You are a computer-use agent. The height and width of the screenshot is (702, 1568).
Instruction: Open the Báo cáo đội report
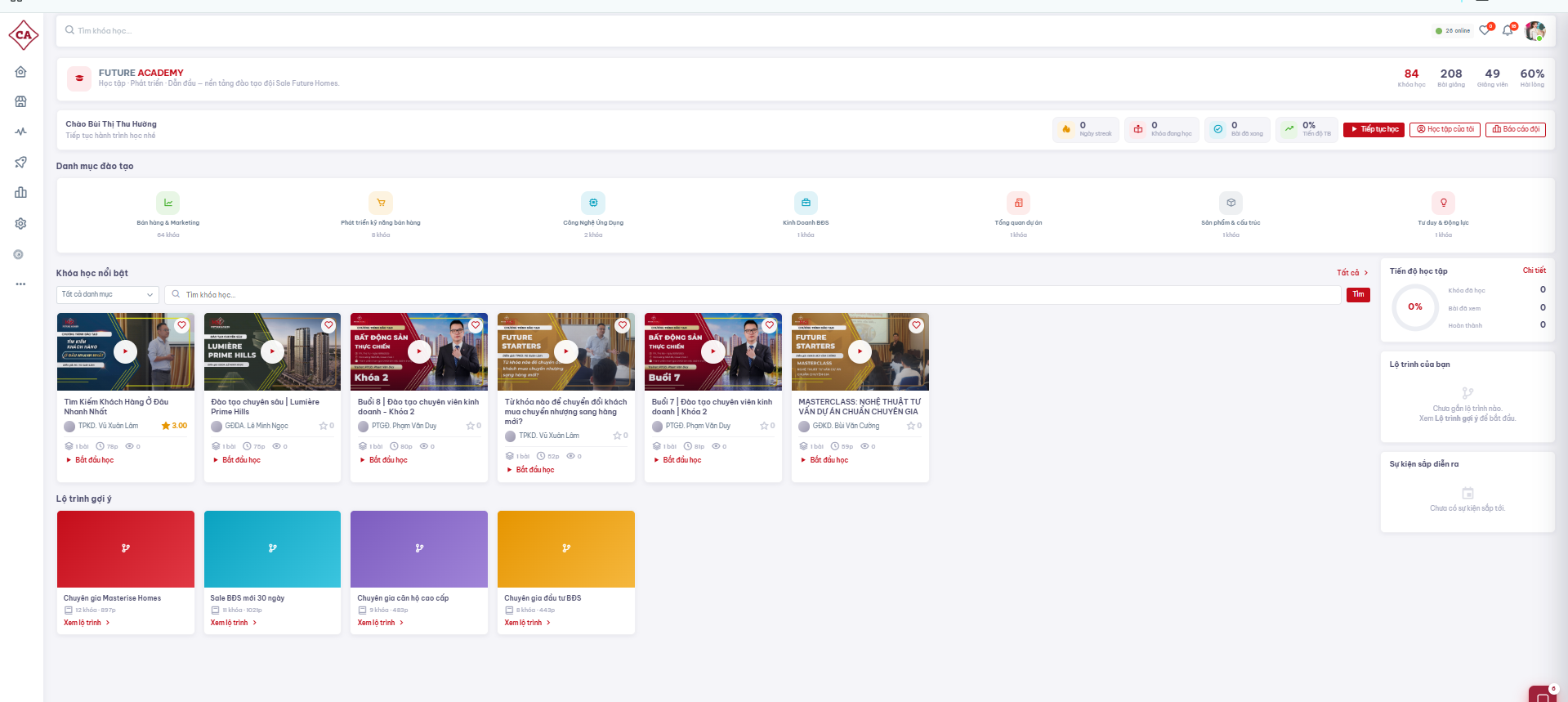point(1516,129)
